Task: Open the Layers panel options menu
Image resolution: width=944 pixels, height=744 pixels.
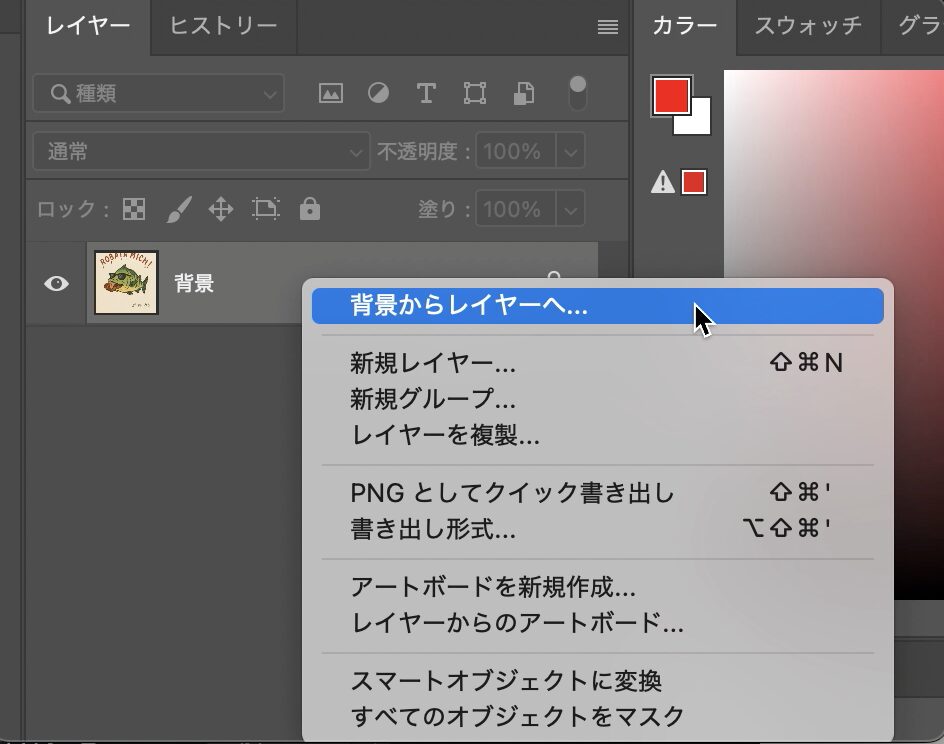Action: click(x=607, y=28)
